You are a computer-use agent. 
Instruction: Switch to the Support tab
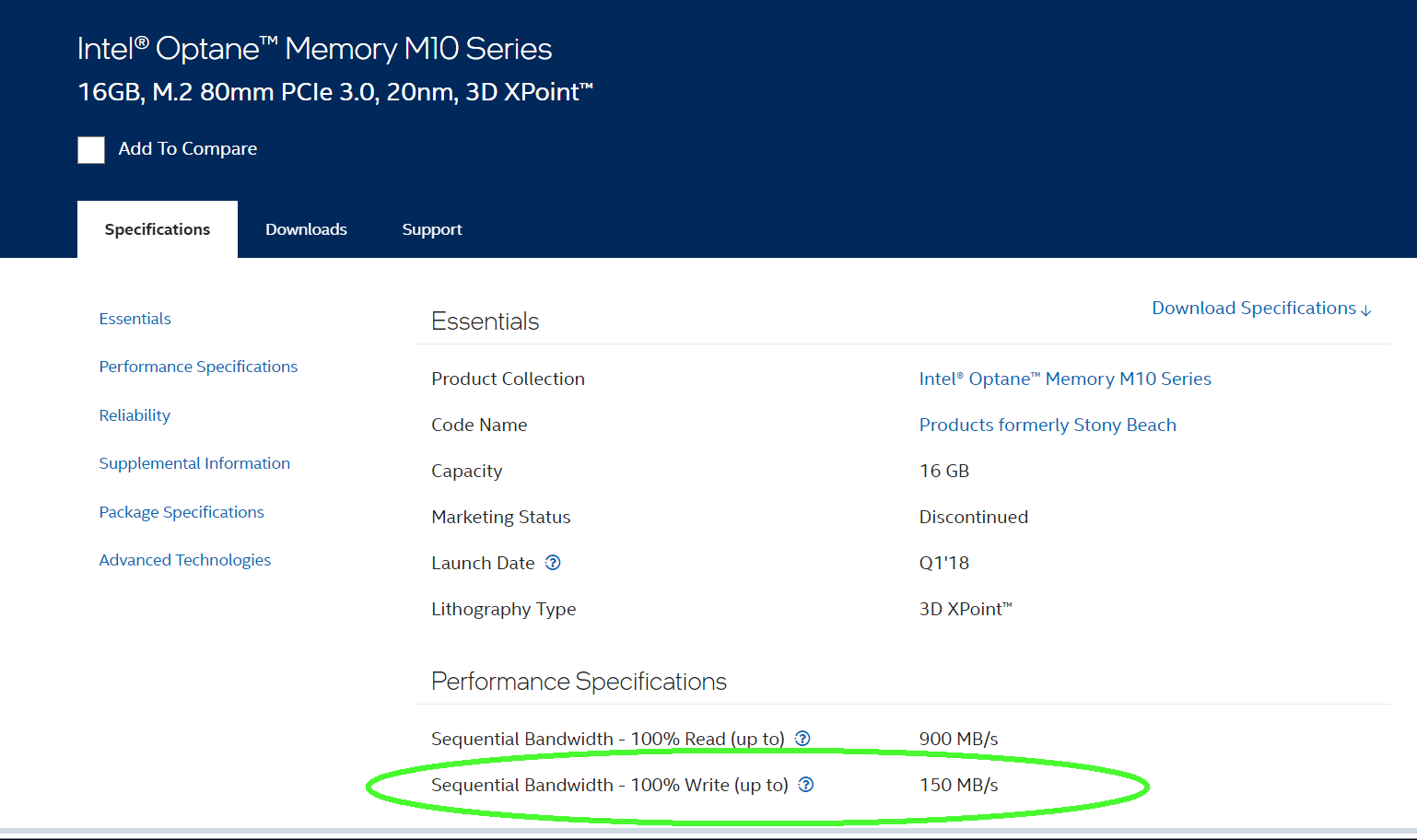click(431, 229)
